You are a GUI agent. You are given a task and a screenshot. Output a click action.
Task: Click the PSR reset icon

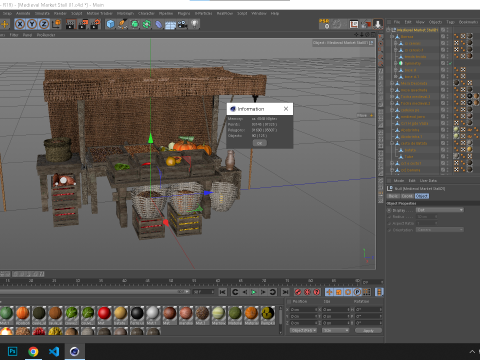tap(325, 23)
